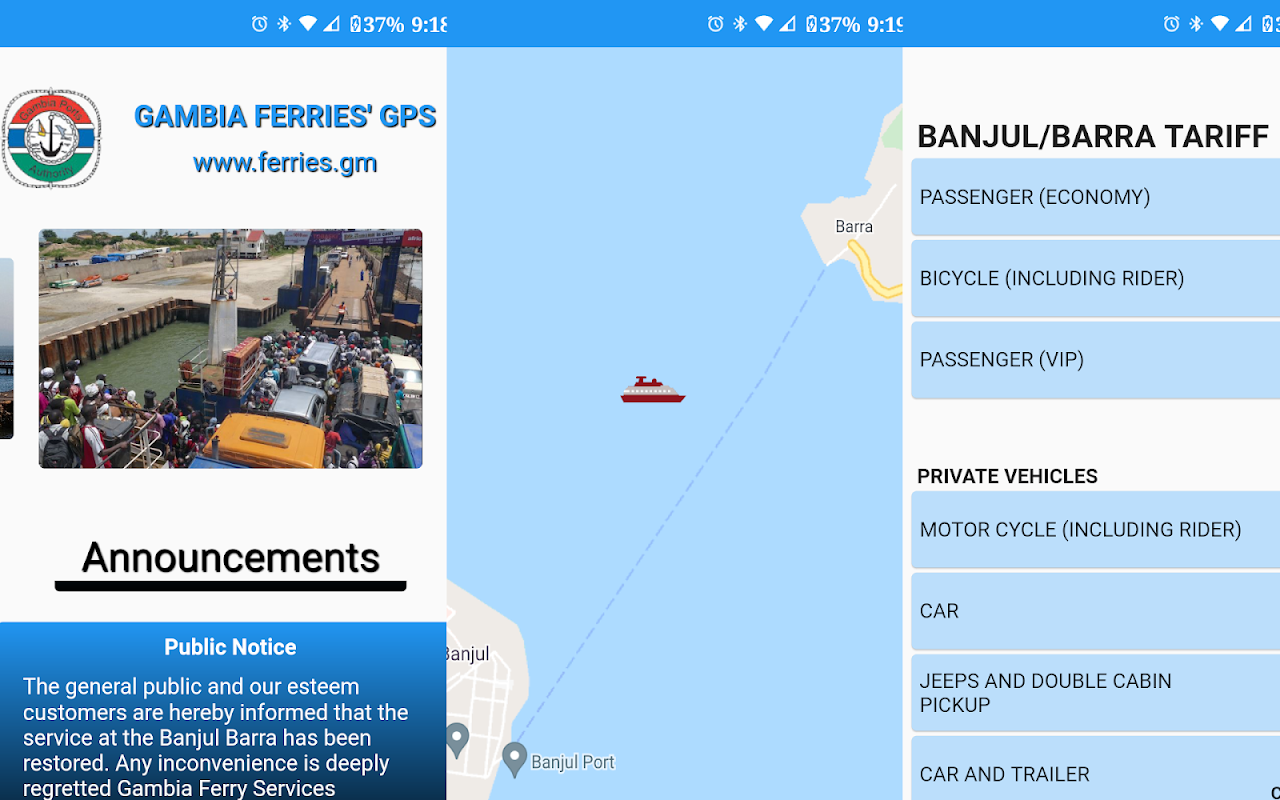Tap the Barra town label on the map
The image size is (1280, 800).
(854, 227)
